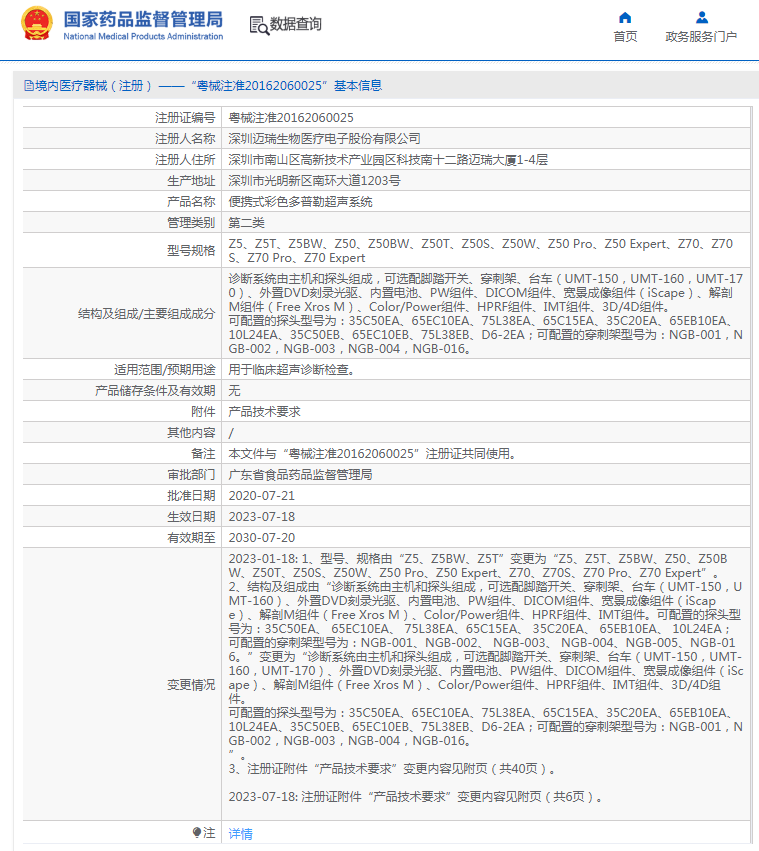
Task: Select the 2023-07-18 change entry text
Action: 416,797
